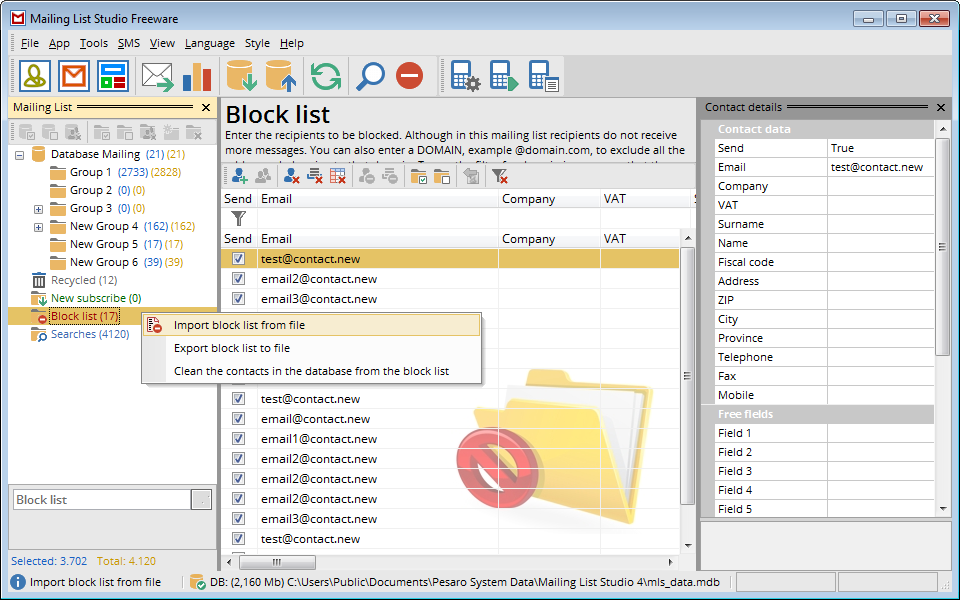The height and width of the screenshot is (600, 960).
Task: Toggle Send checkbox for email3@contact.new
Action: [x=238, y=299]
